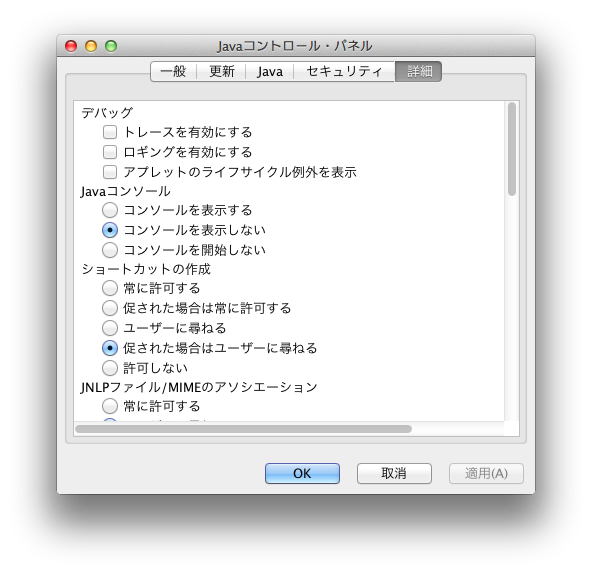The width and height of the screenshot is (592, 573).
Task: Choose ユーザーに尋ねる radio option
Action: [110, 328]
